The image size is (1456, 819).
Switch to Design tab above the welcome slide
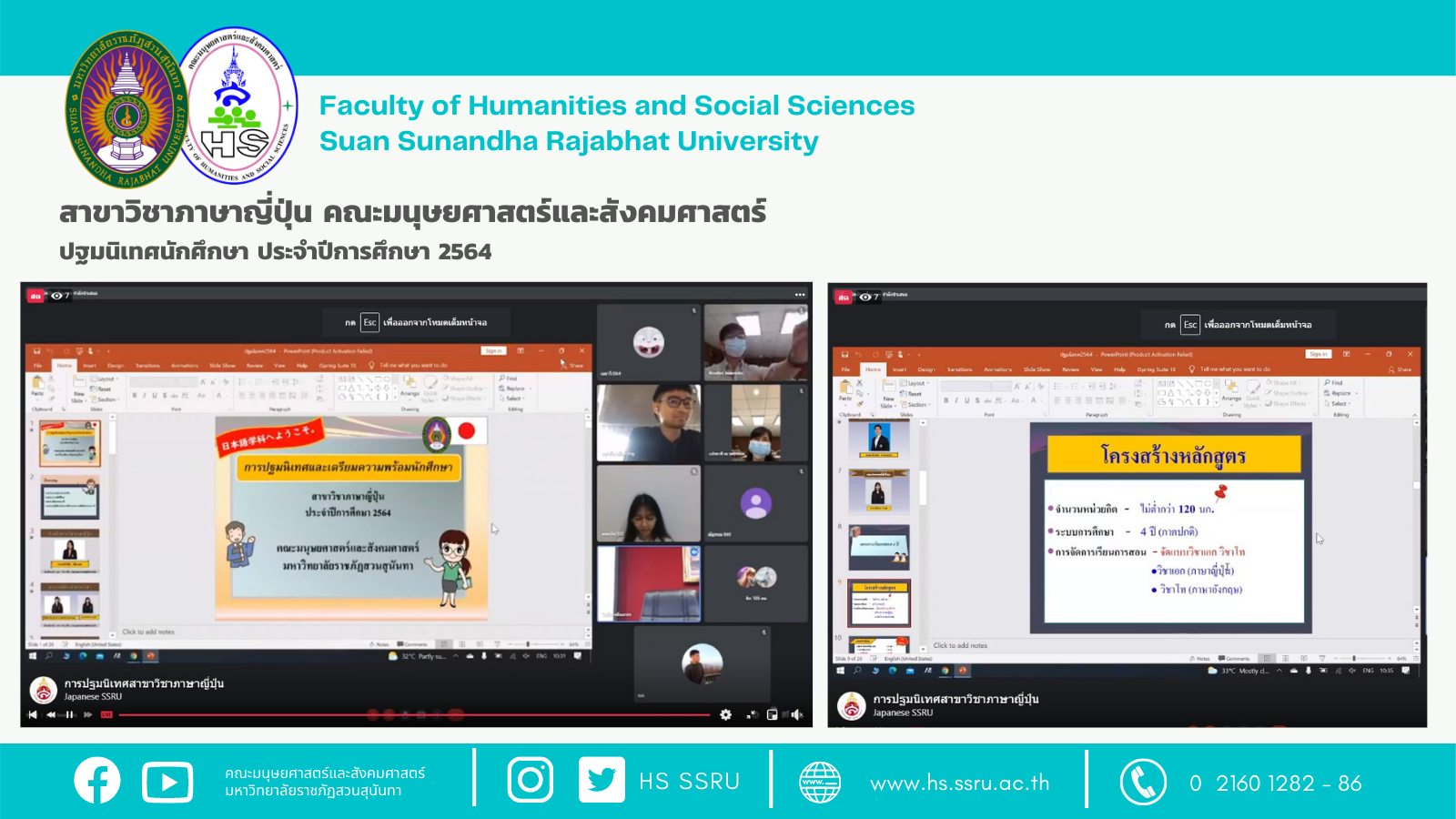click(116, 366)
